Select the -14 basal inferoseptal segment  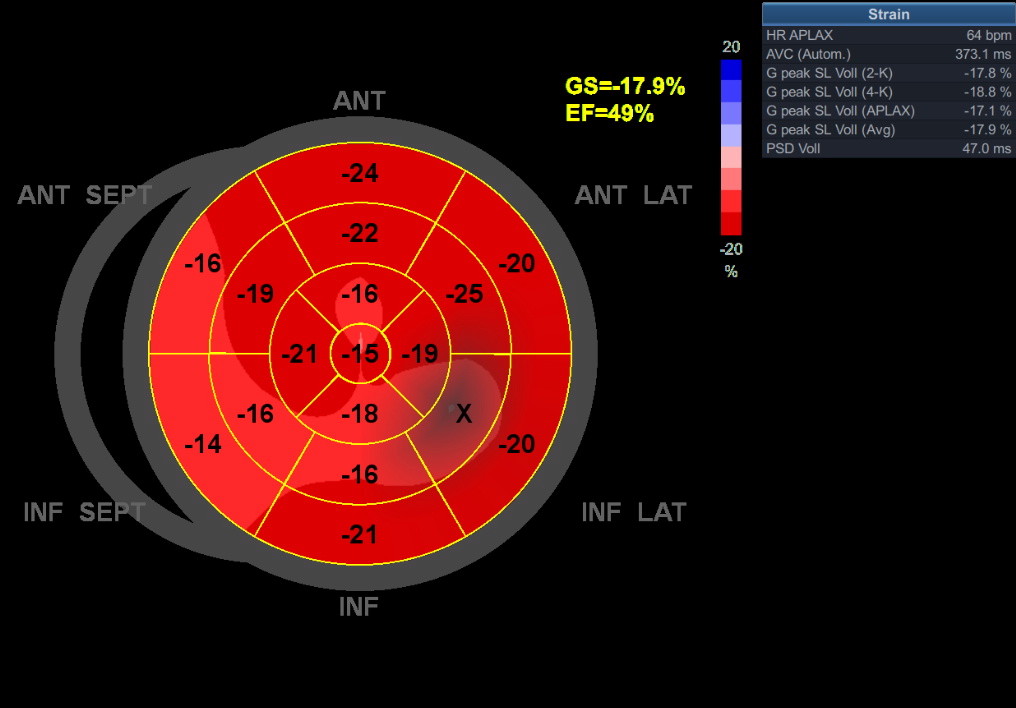coord(203,444)
